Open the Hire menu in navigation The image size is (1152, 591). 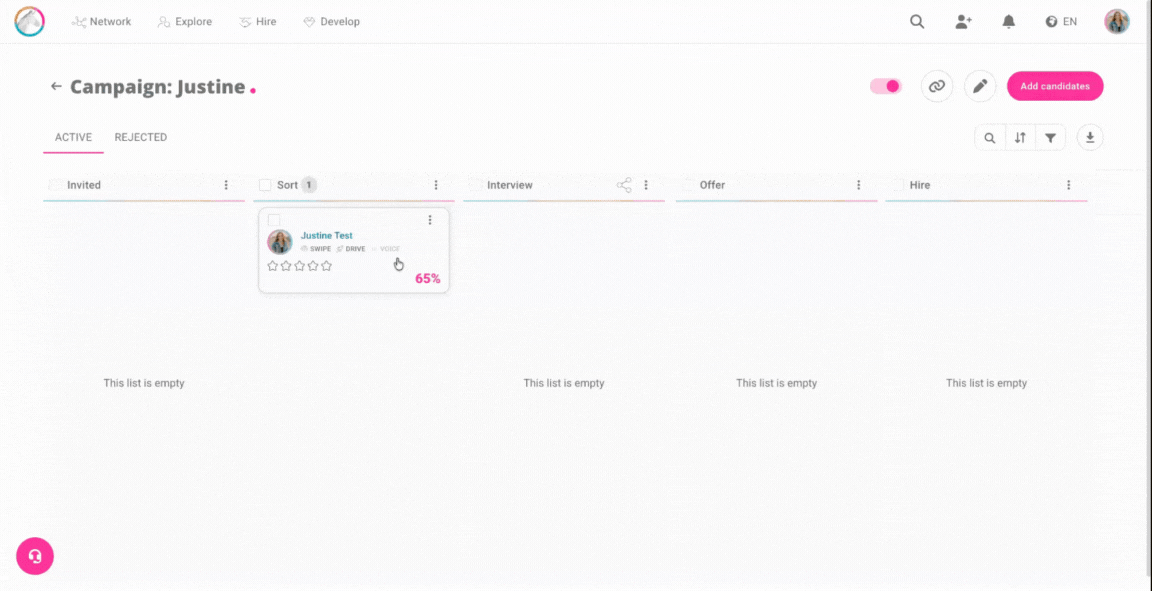pos(258,22)
